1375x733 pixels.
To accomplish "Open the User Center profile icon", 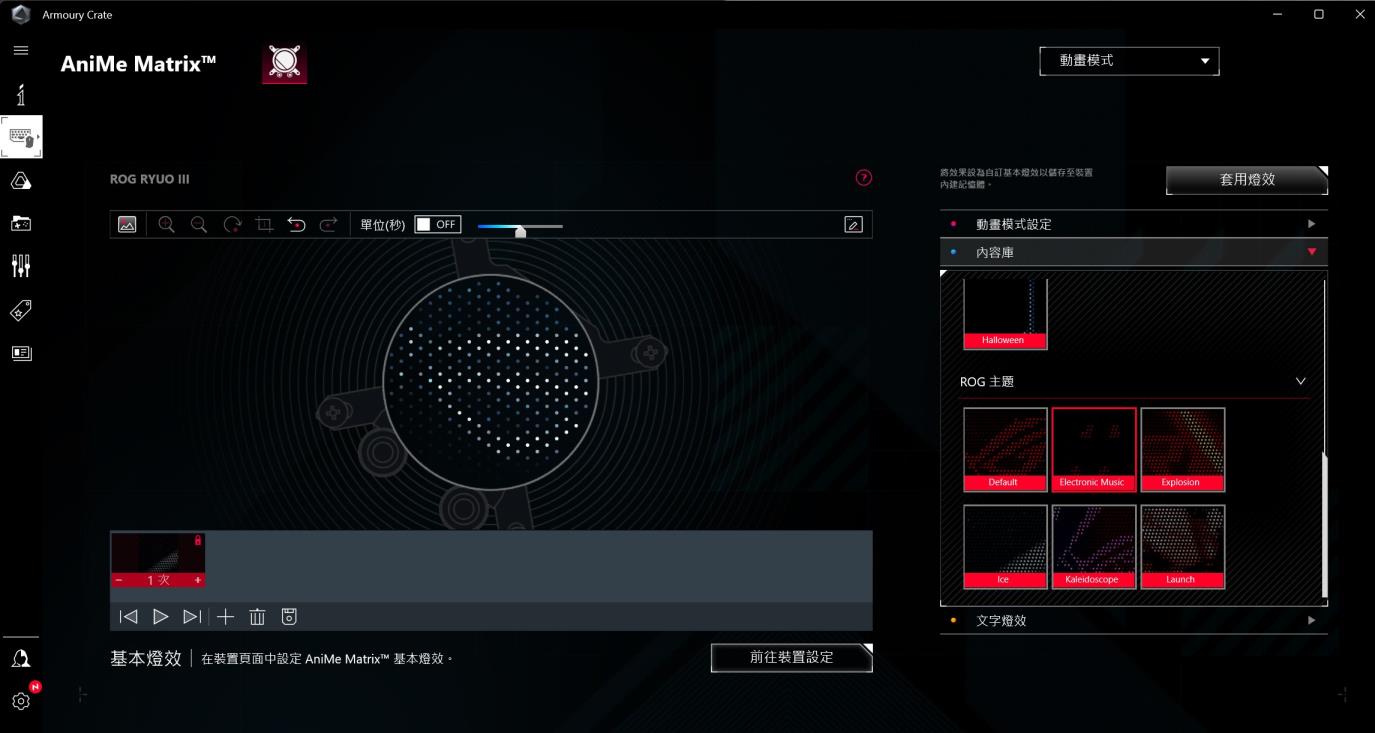I will (21, 659).
